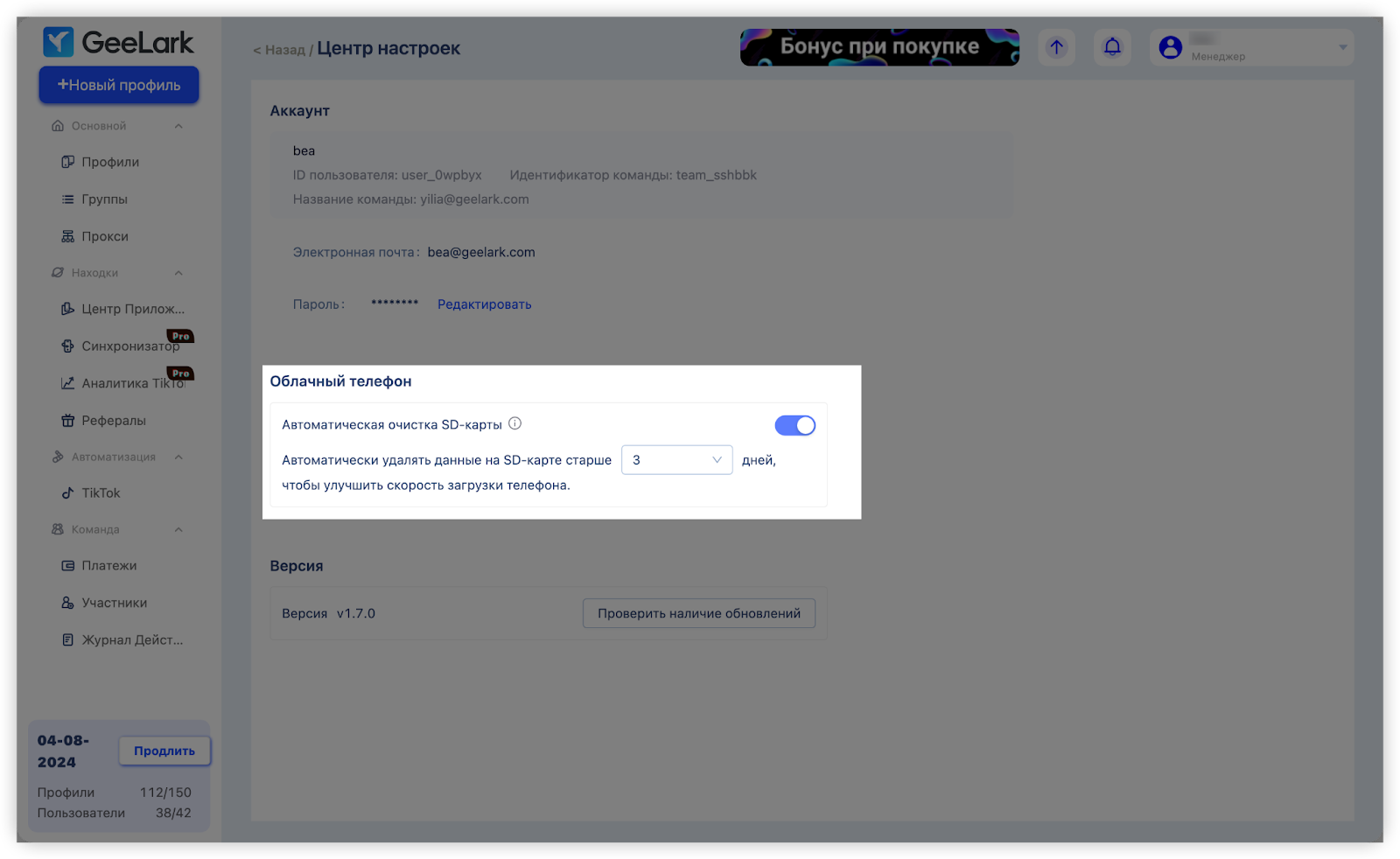
Task: Collapse the Автоматизация section chevron
Action: point(178,457)
